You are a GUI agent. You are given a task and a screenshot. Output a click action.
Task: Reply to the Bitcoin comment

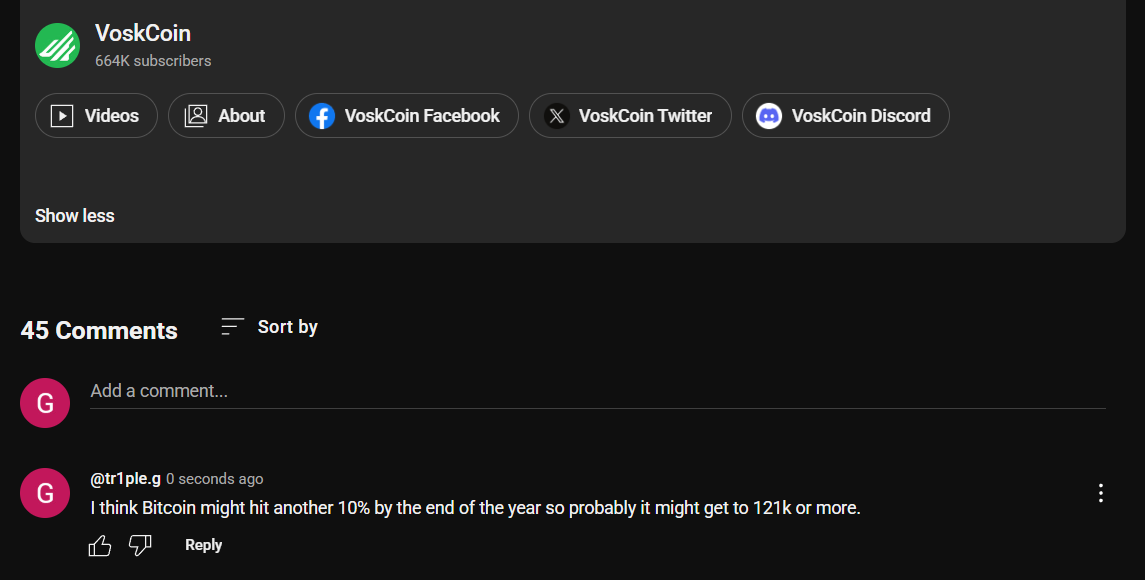click(x=203, y=545)
